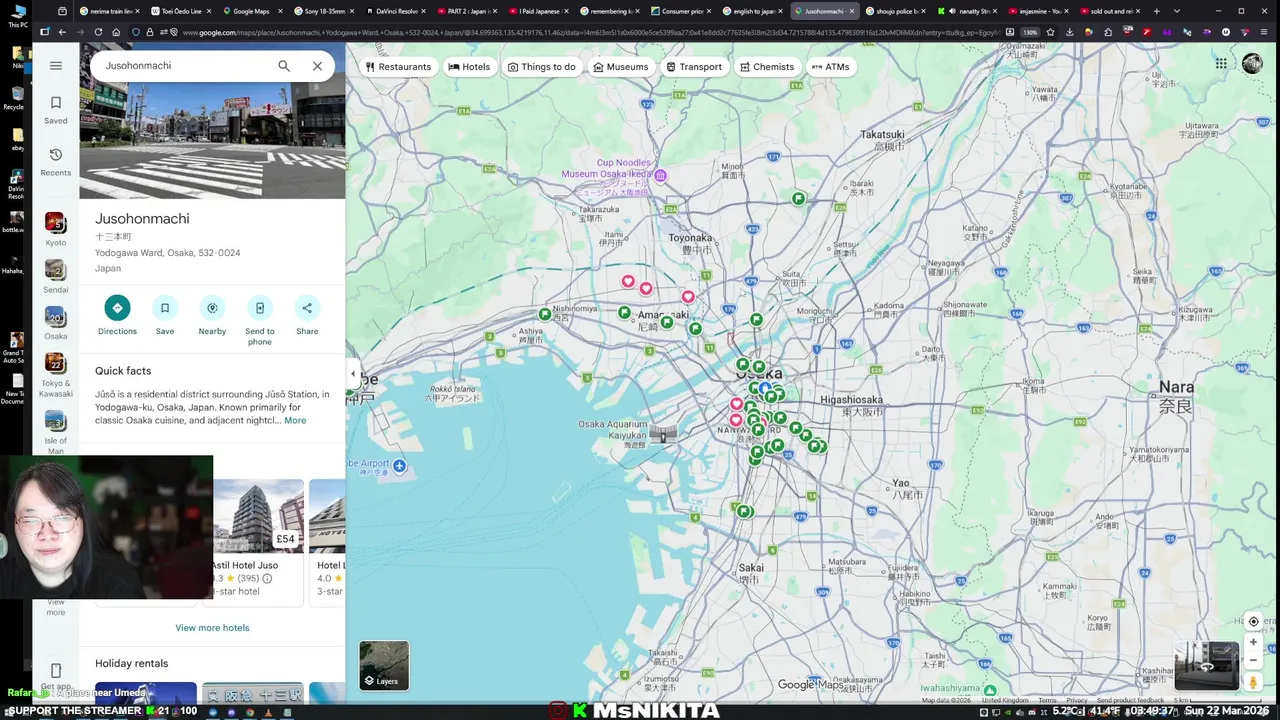Bookmark this page with the star
Screen dimensions: 1280x720
(1049, 32)
